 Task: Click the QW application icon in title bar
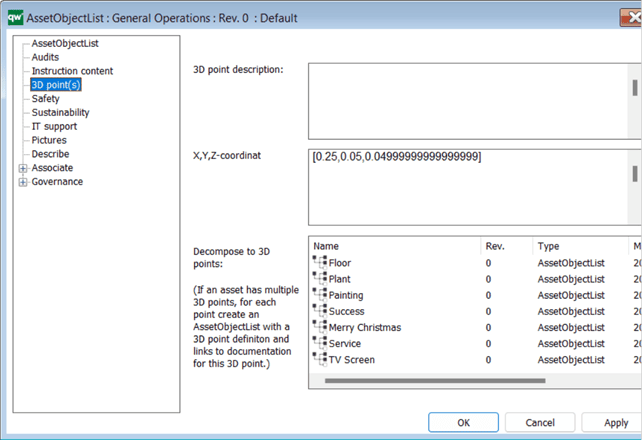coord(15,14)
